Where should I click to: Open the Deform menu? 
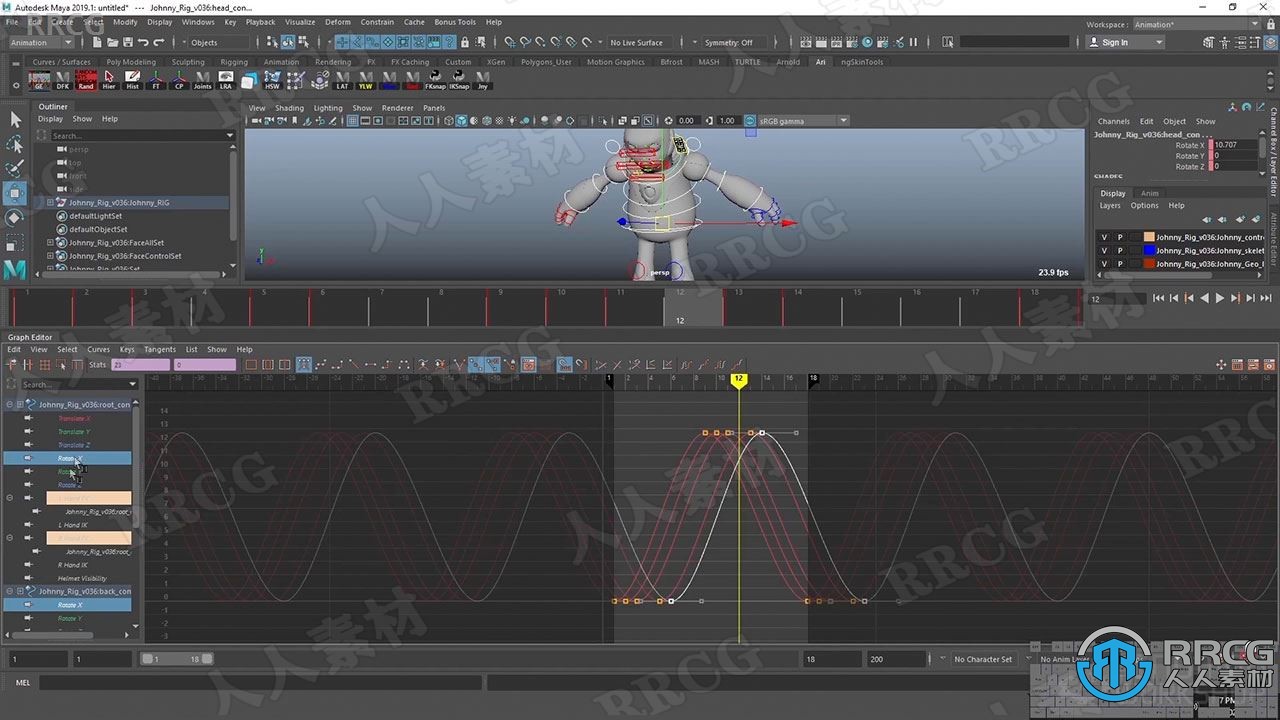(338, 22)
